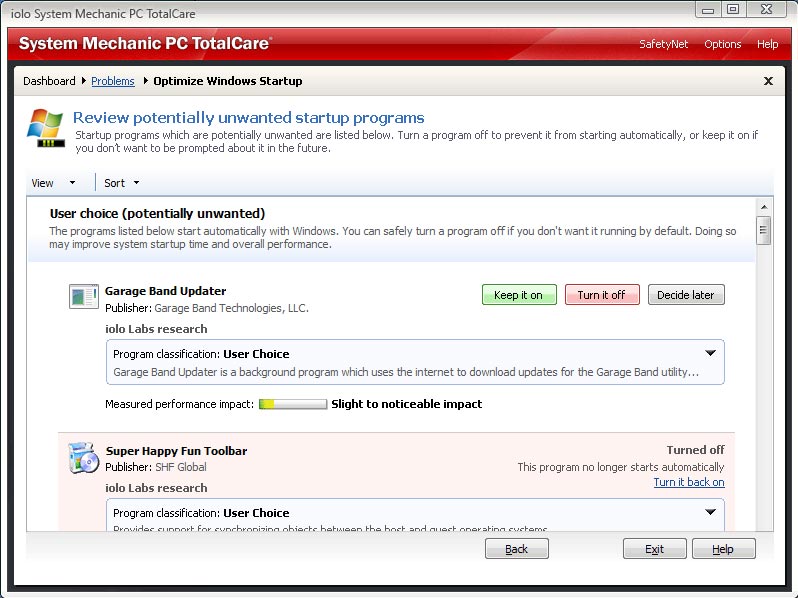Turn off Garage Band Updater
The image size is (798, 598).
[602, 295]
